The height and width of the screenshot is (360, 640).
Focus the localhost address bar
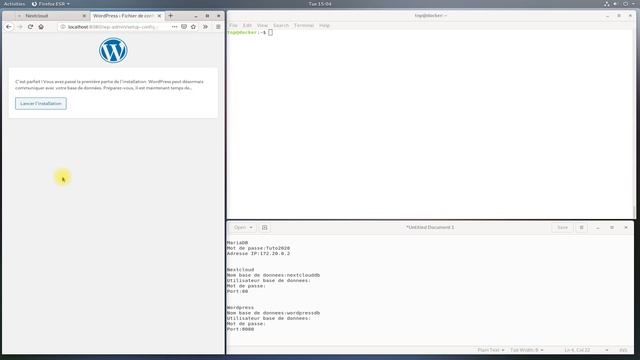click(x=114, y=27)
